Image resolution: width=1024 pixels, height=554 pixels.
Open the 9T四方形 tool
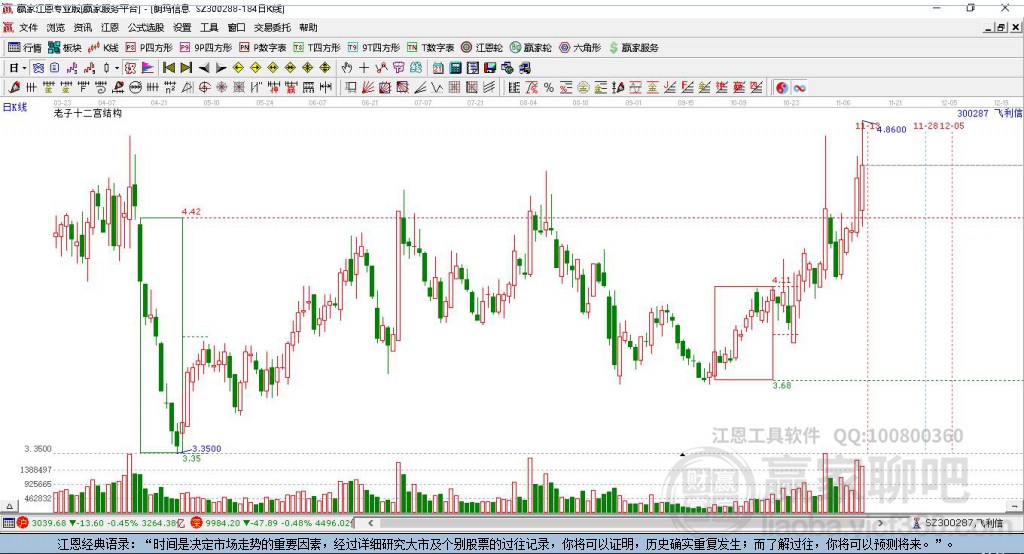tap(374, 48)
